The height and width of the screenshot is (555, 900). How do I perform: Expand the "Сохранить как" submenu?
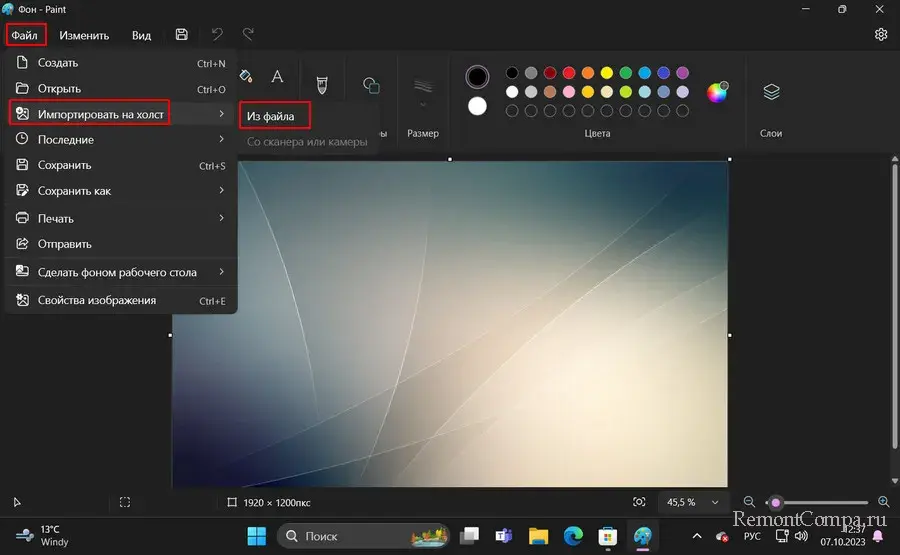(120, 191)
